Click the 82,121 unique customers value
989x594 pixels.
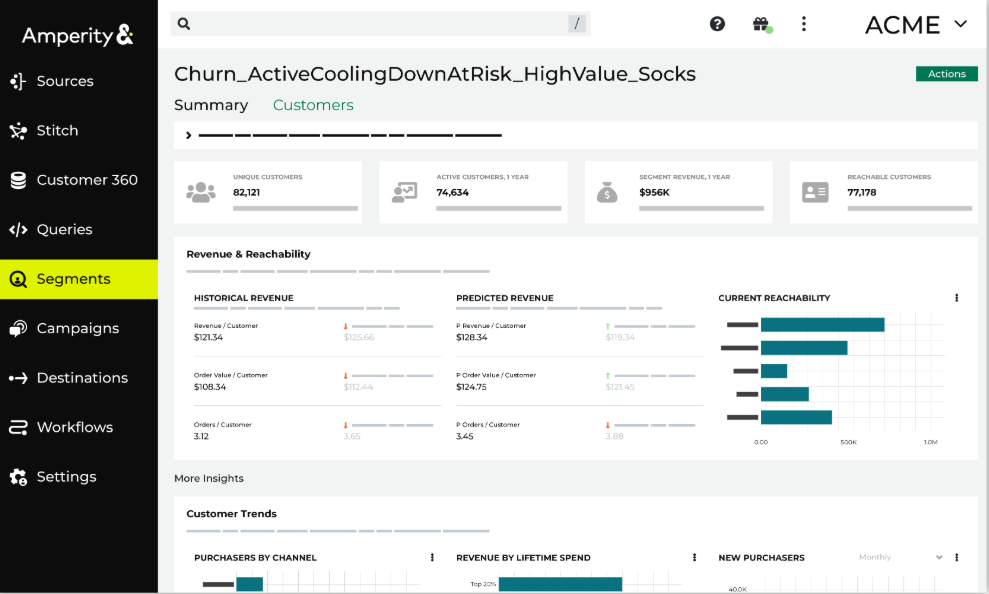coord(247,192)
